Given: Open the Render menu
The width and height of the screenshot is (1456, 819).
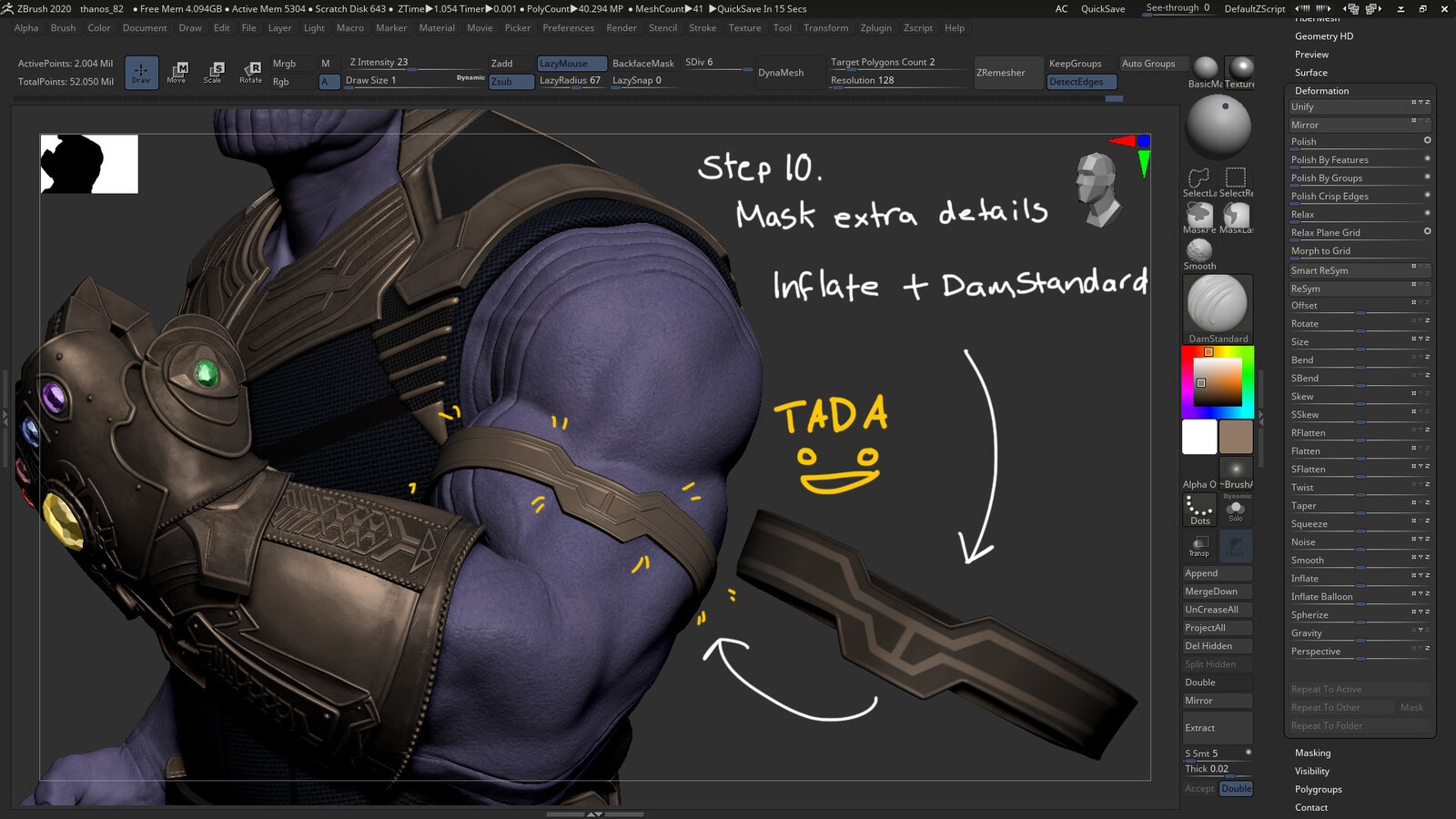Looking at the screenshot, I should (622, 28).
